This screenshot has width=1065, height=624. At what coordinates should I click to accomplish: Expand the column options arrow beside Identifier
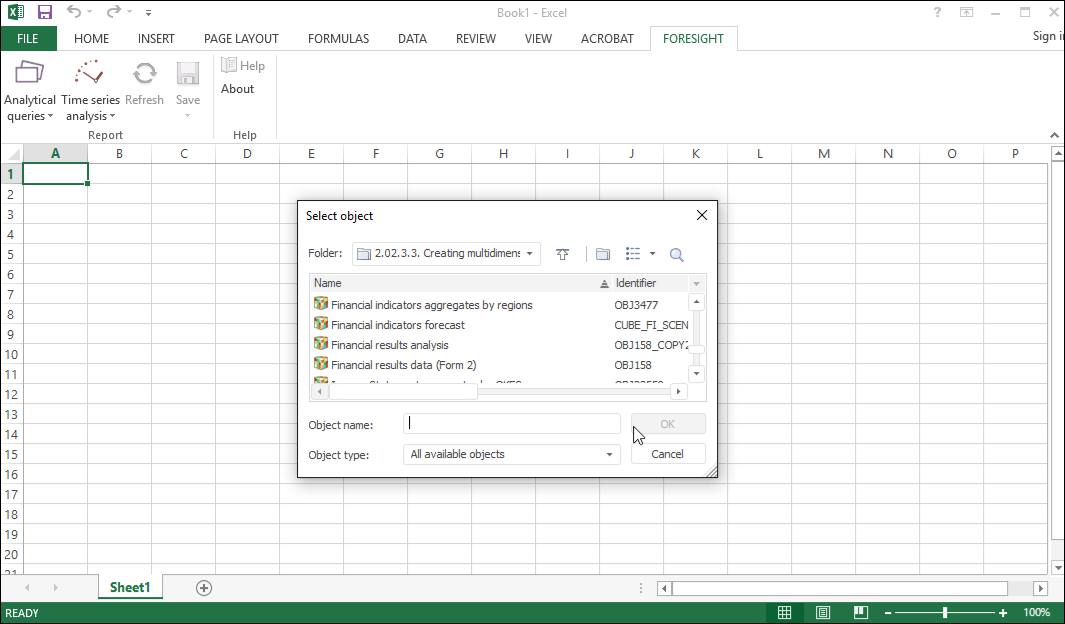(696, 284)
